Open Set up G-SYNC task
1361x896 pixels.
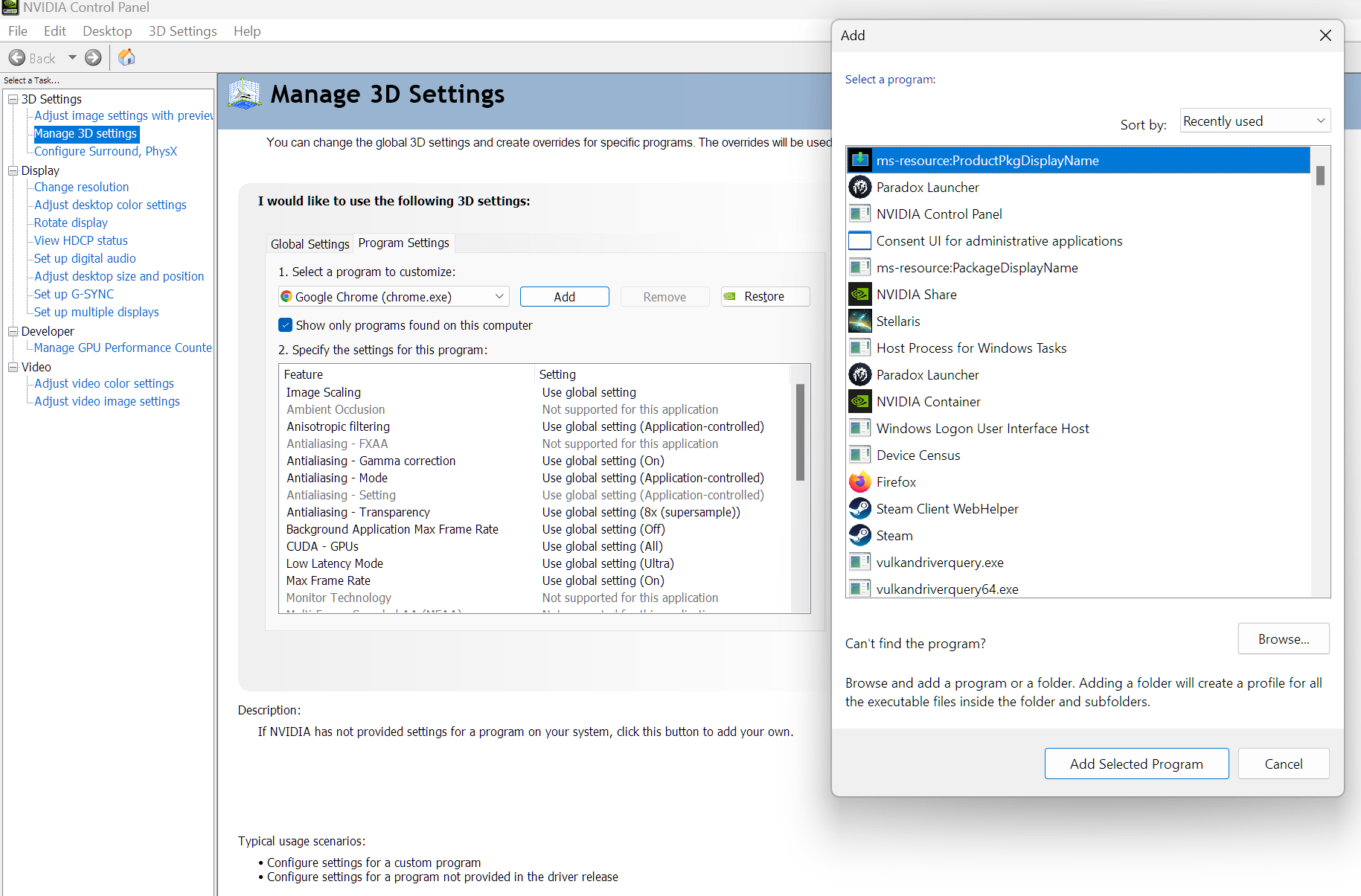[74, 294]
